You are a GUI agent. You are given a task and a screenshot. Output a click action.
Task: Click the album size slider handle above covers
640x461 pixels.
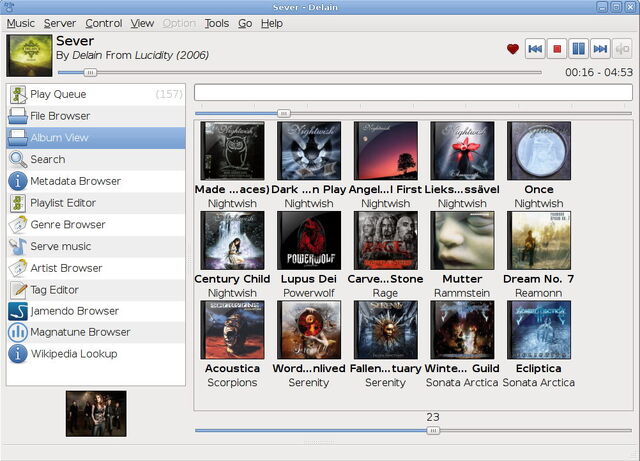[284, 113]
